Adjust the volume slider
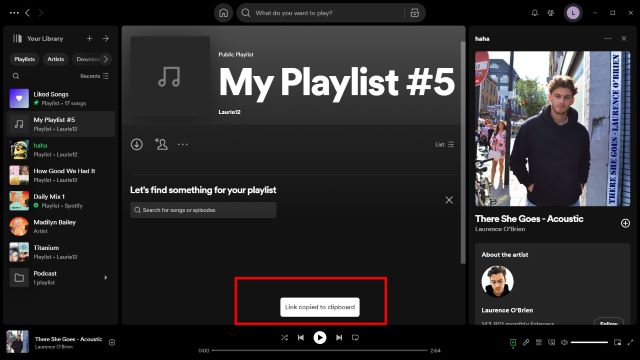This screenshot has height=360, width=640. pos(589,342)
